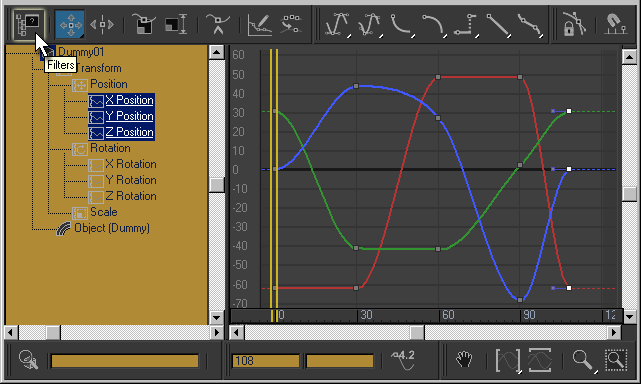641x384 pixels.
Task: Select the Pan hand tool
Action: 464,360
